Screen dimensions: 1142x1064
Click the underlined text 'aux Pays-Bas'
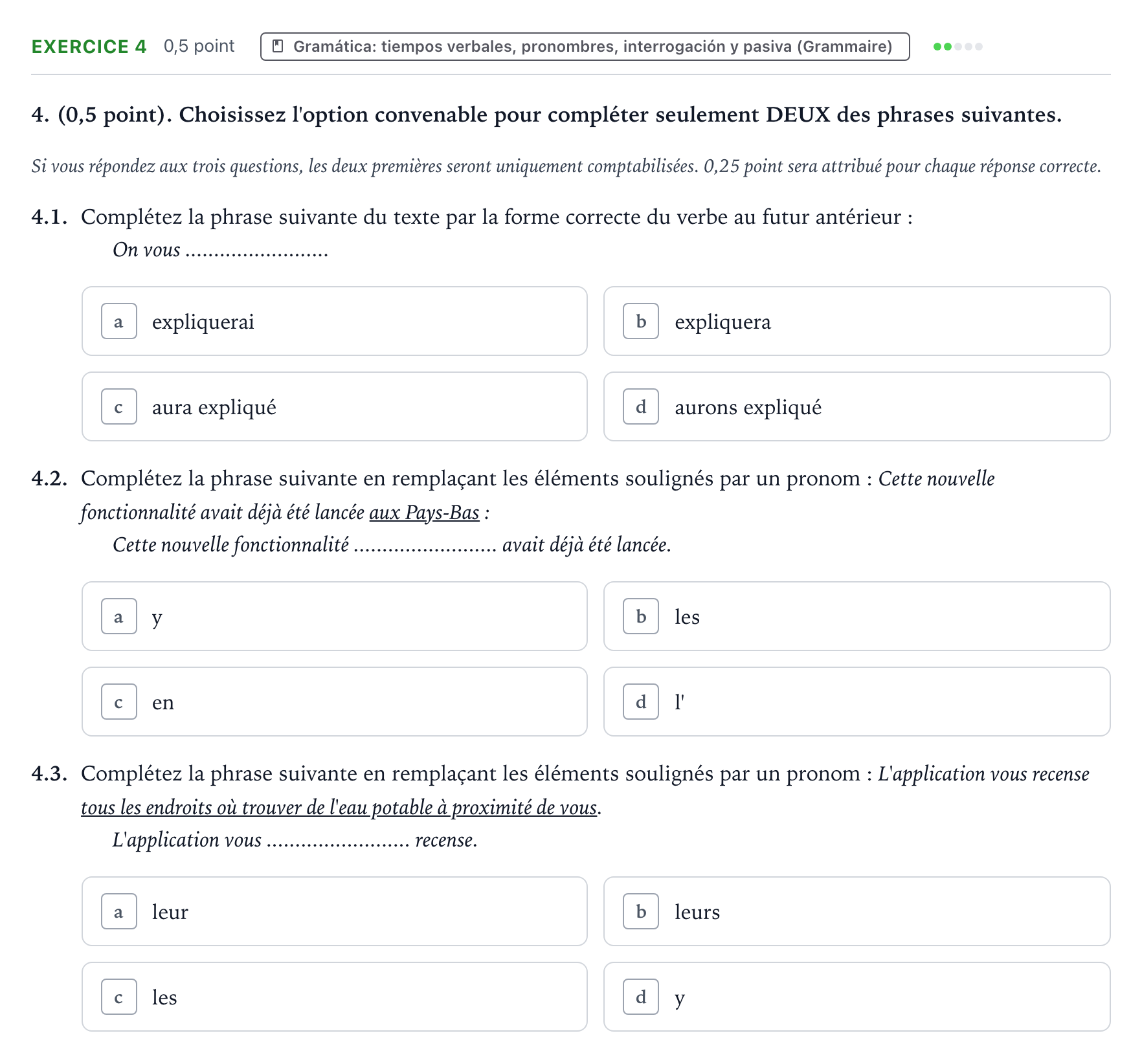pos(424,513)
